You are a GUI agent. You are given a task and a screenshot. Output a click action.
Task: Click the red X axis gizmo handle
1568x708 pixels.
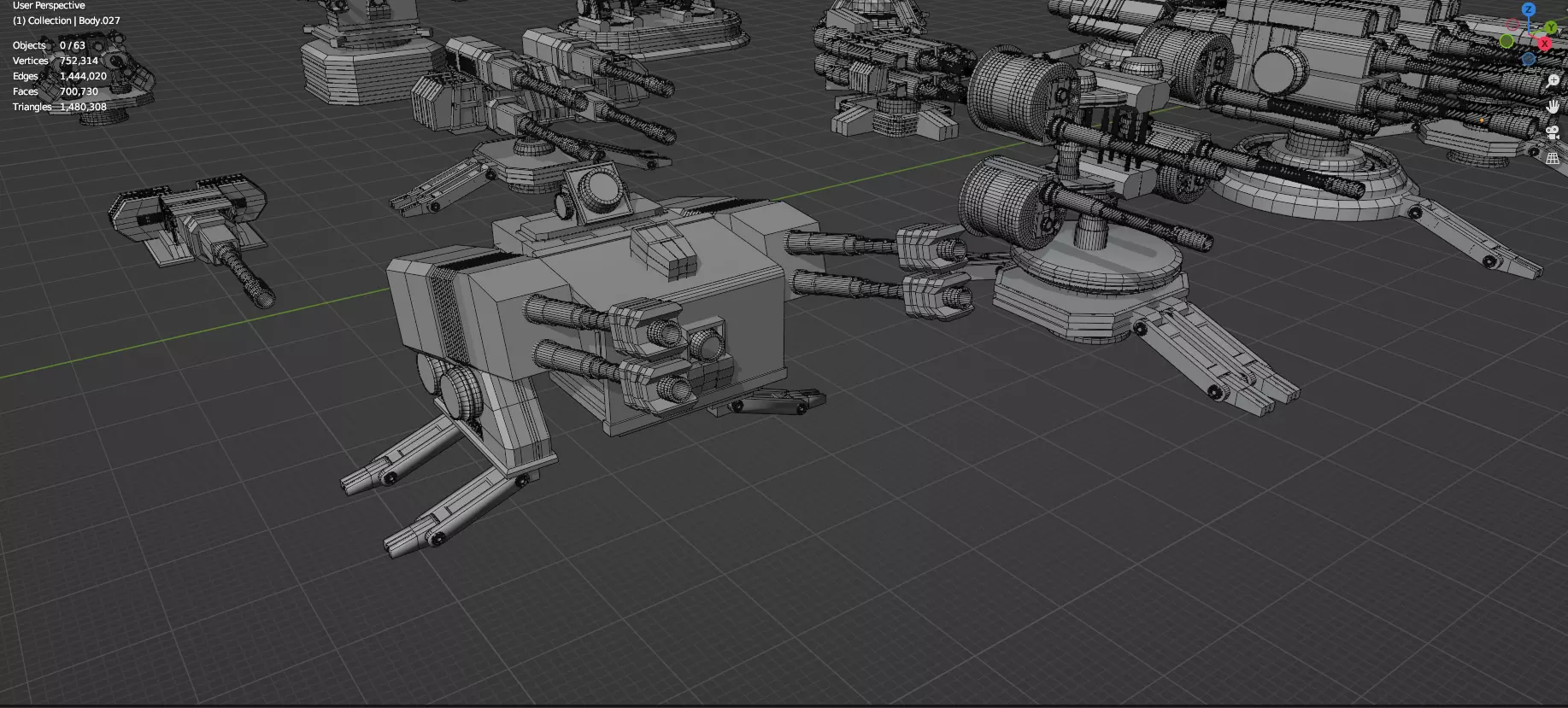[1545, 44]
